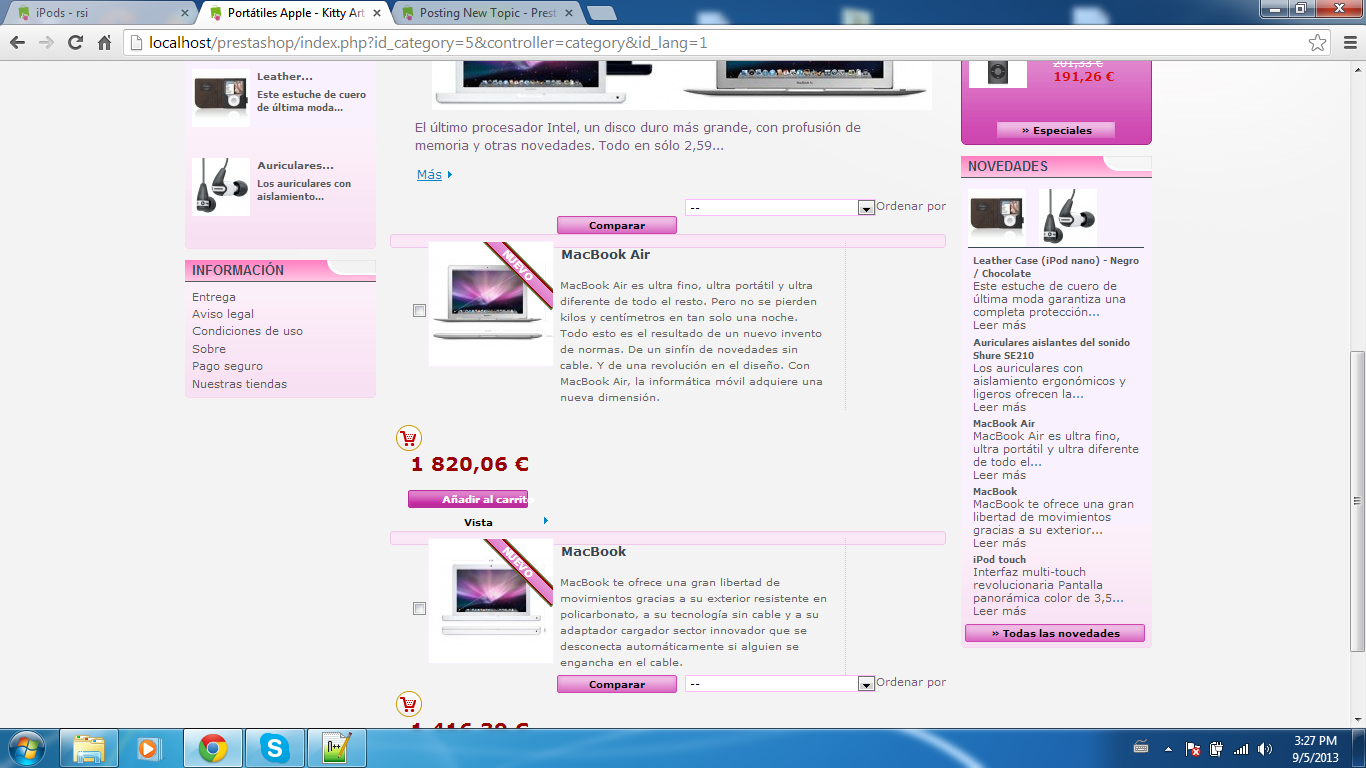Bookmark this page with the star icon
The width and height of the screenshot is (1366, 768).
[1318, 43]
